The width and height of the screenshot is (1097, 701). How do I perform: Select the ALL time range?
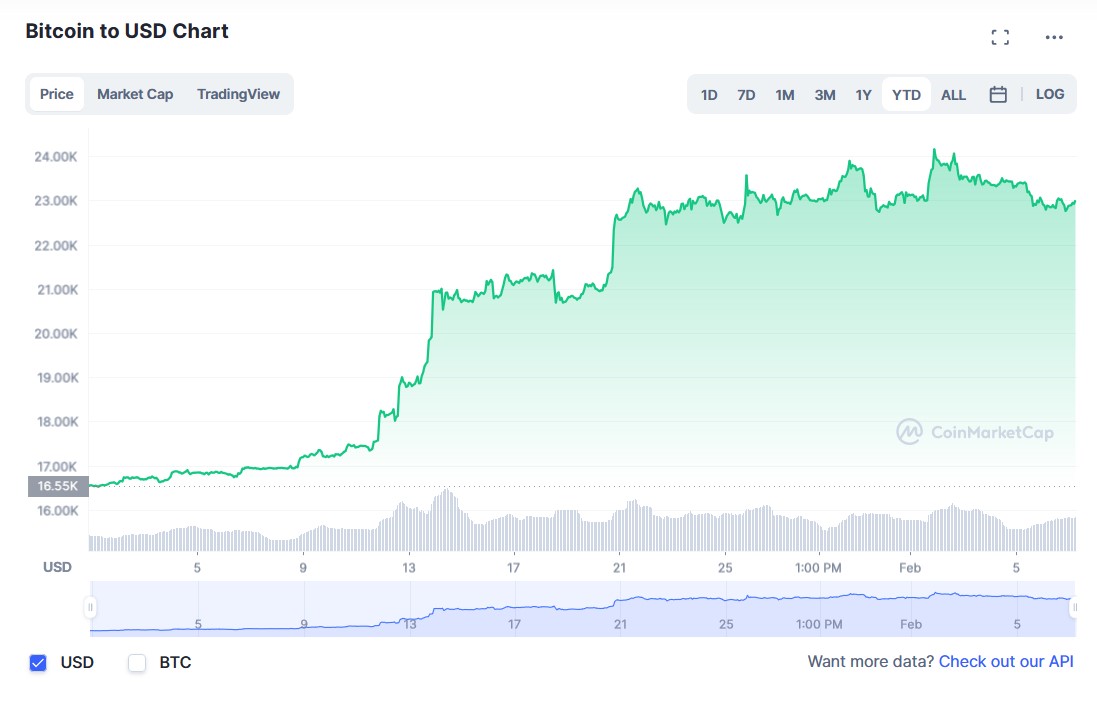[953, 94]
